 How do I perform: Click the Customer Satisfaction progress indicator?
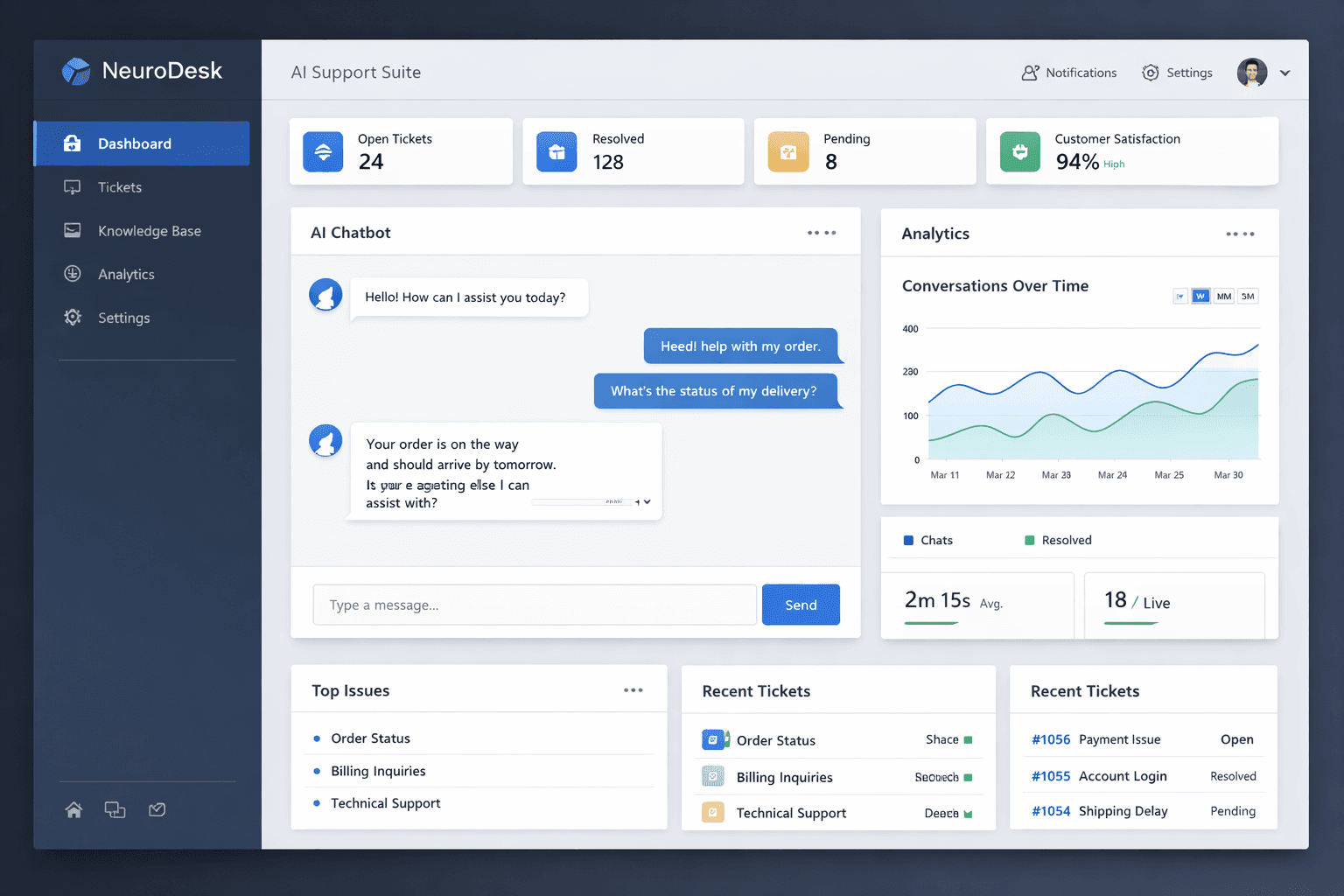1020,151
